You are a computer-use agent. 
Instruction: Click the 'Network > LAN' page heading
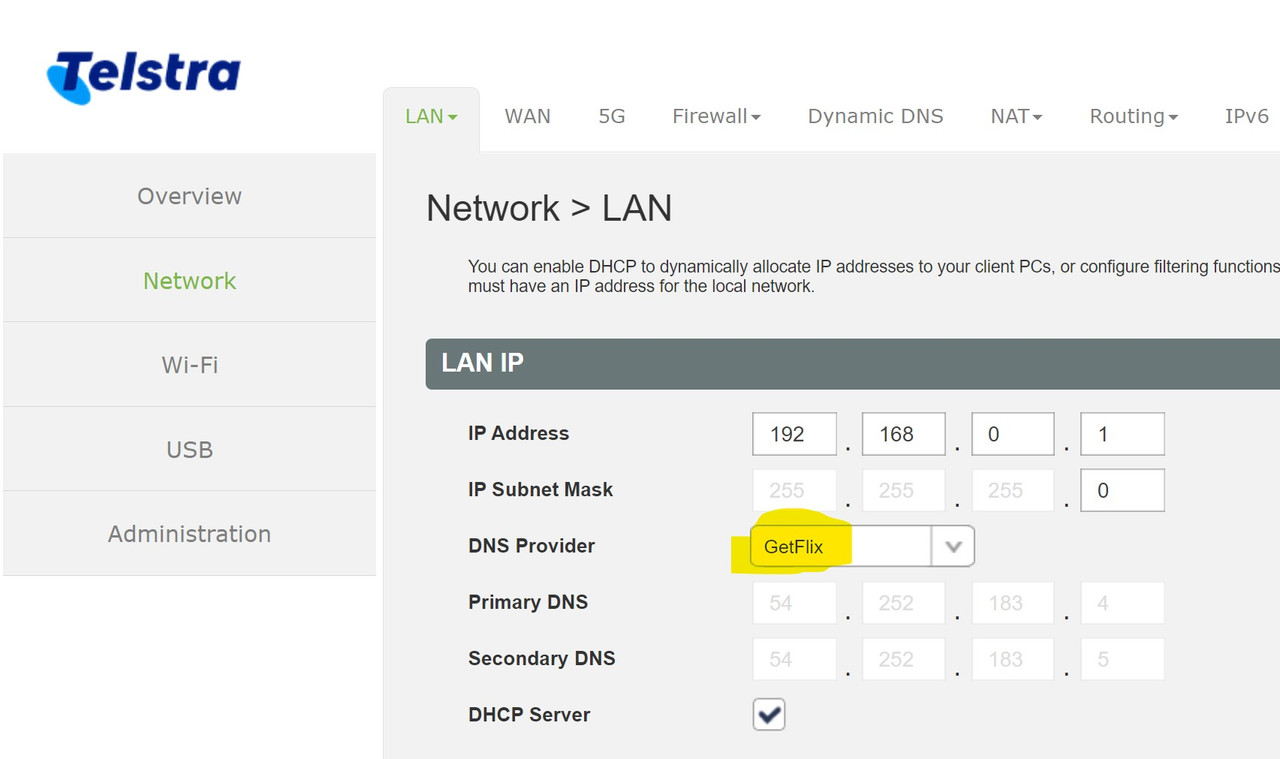pos(549,208)
